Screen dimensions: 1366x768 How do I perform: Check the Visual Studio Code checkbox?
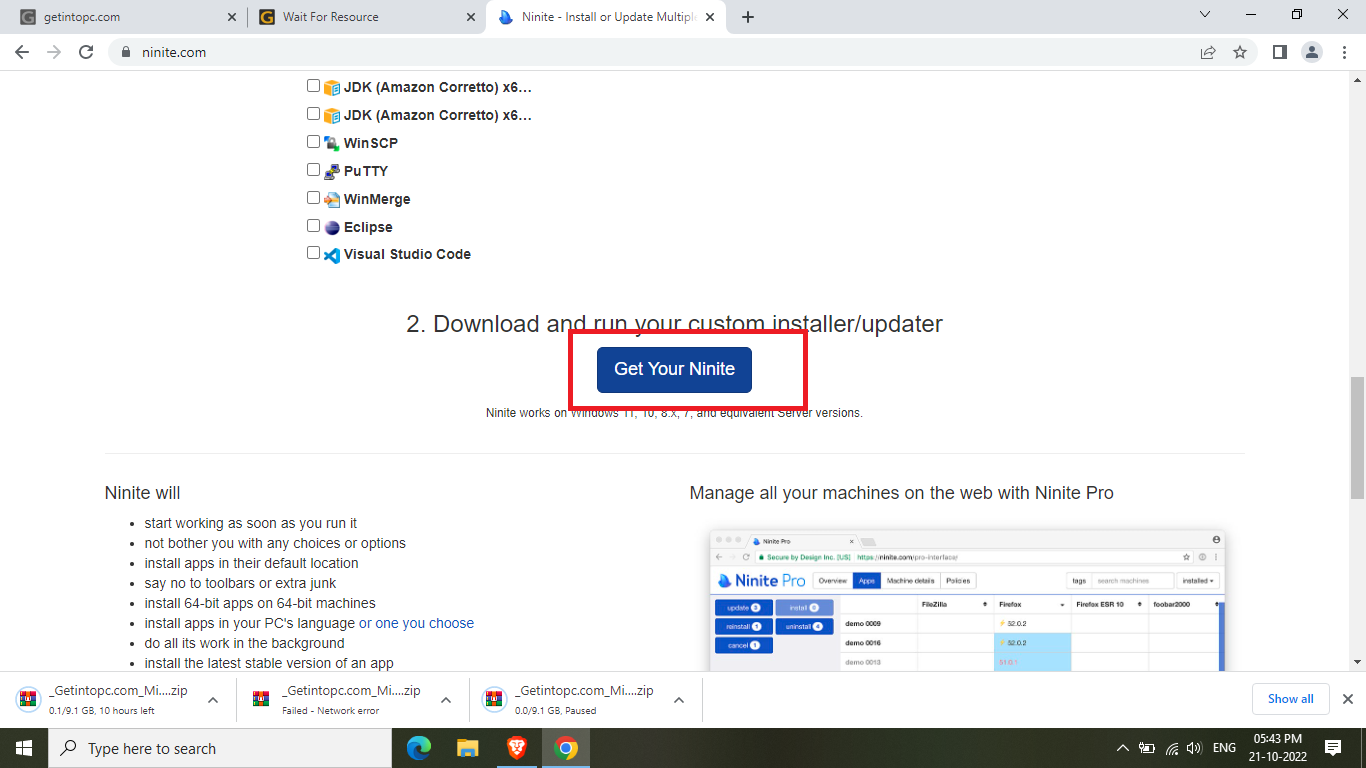[314, 253]
